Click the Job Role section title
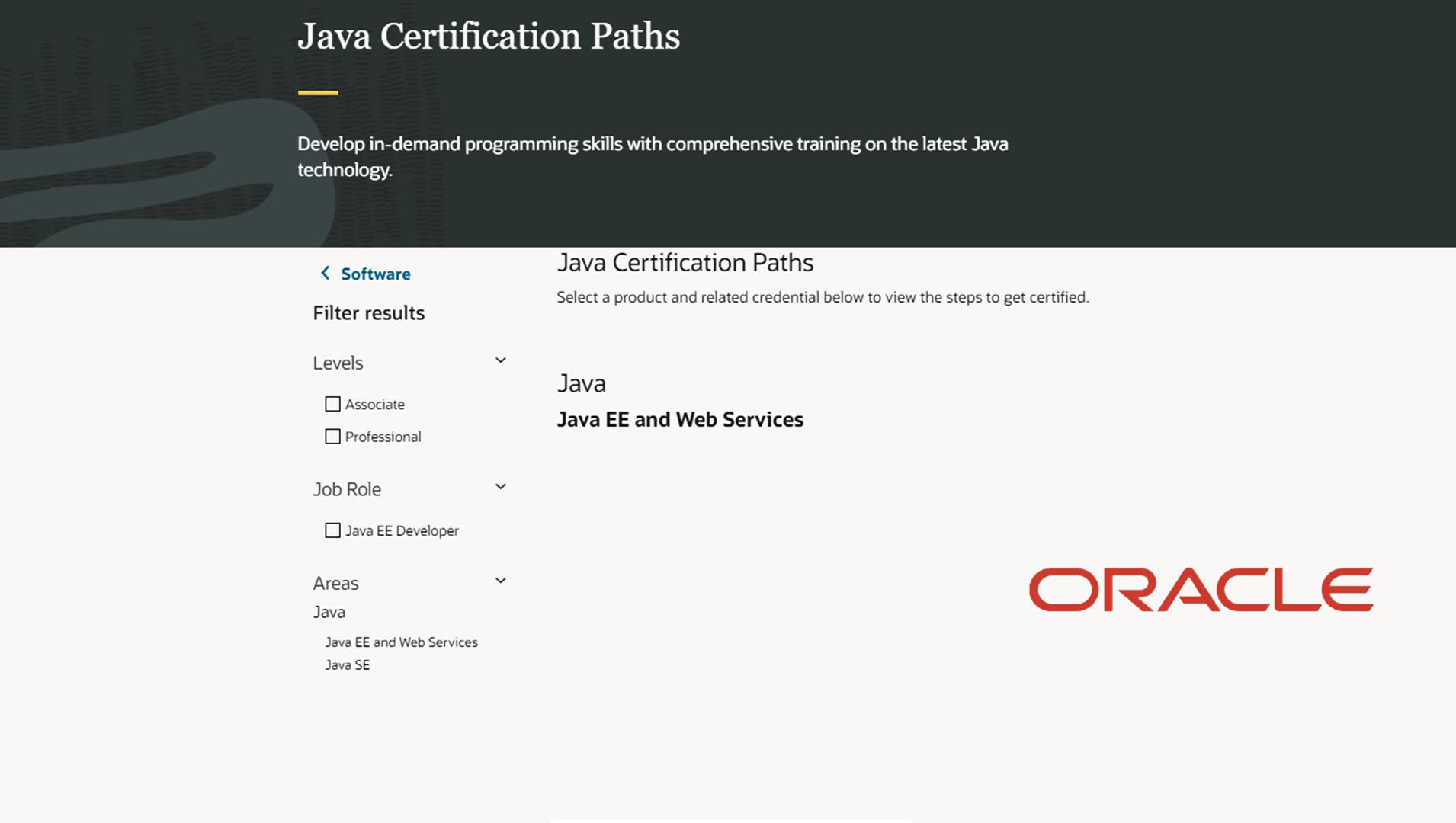Screen dimensions: 1456x823 [x=347, y=488]
